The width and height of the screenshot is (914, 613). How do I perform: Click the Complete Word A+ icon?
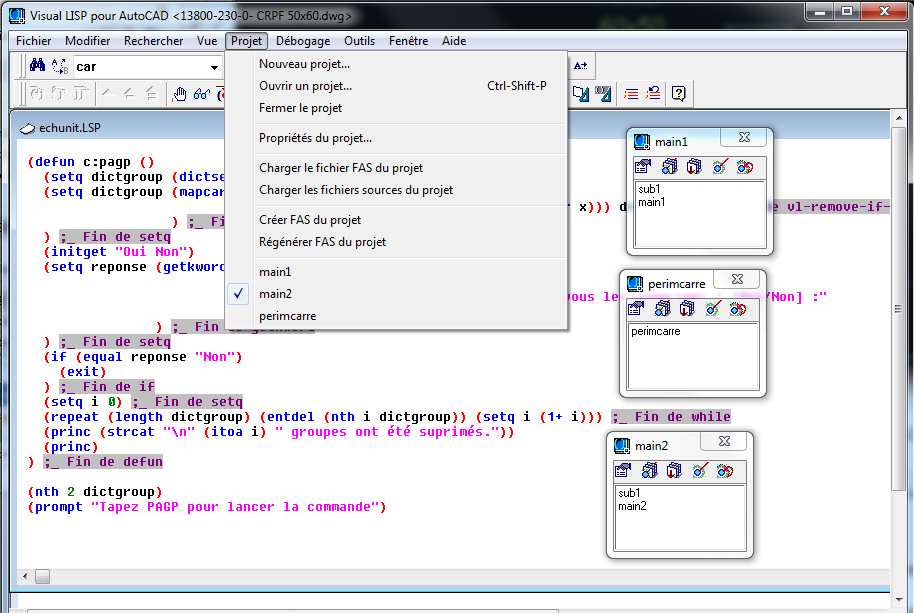pos(581,66)
